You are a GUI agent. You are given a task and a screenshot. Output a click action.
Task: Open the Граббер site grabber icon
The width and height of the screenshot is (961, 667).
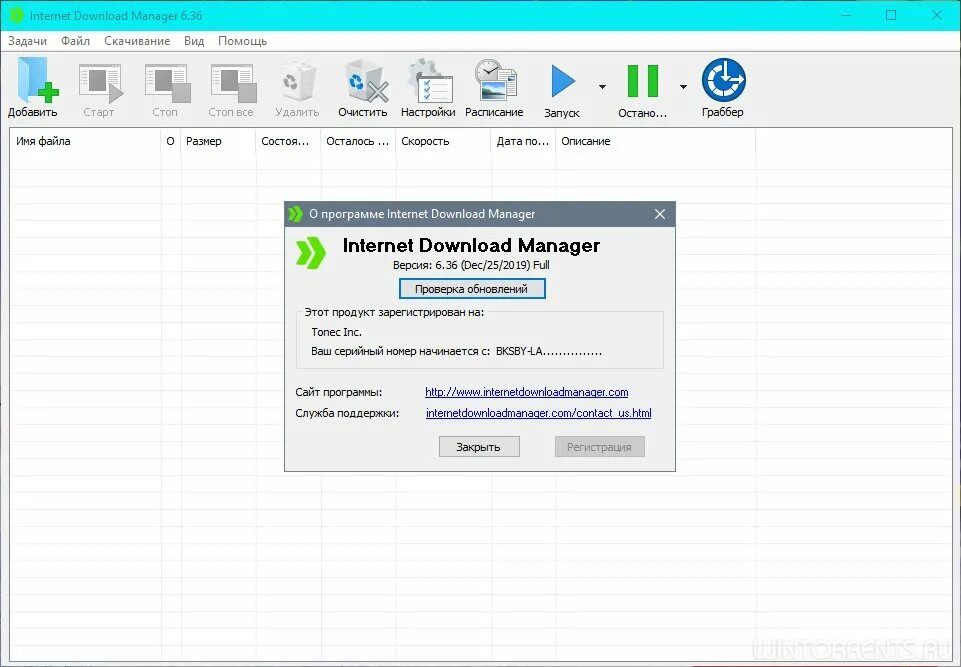(723, 80)
